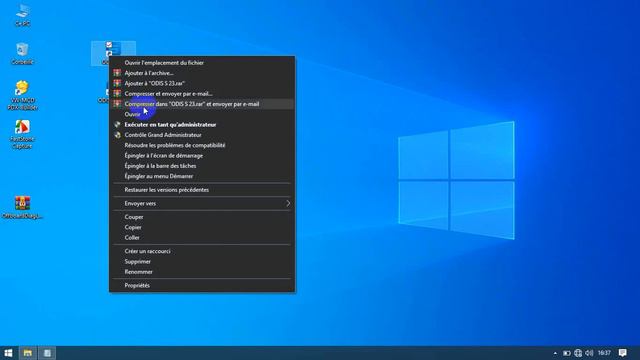Image resolution: width=640 pixels, height=360 pixels.
Task: Select the VW MCD PDX Builder shortcut
Action: click(x=22, y=96)
